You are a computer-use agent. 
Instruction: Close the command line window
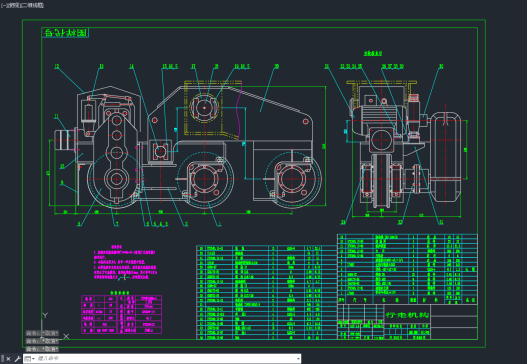pyautogui.click(x=8, y=359)
